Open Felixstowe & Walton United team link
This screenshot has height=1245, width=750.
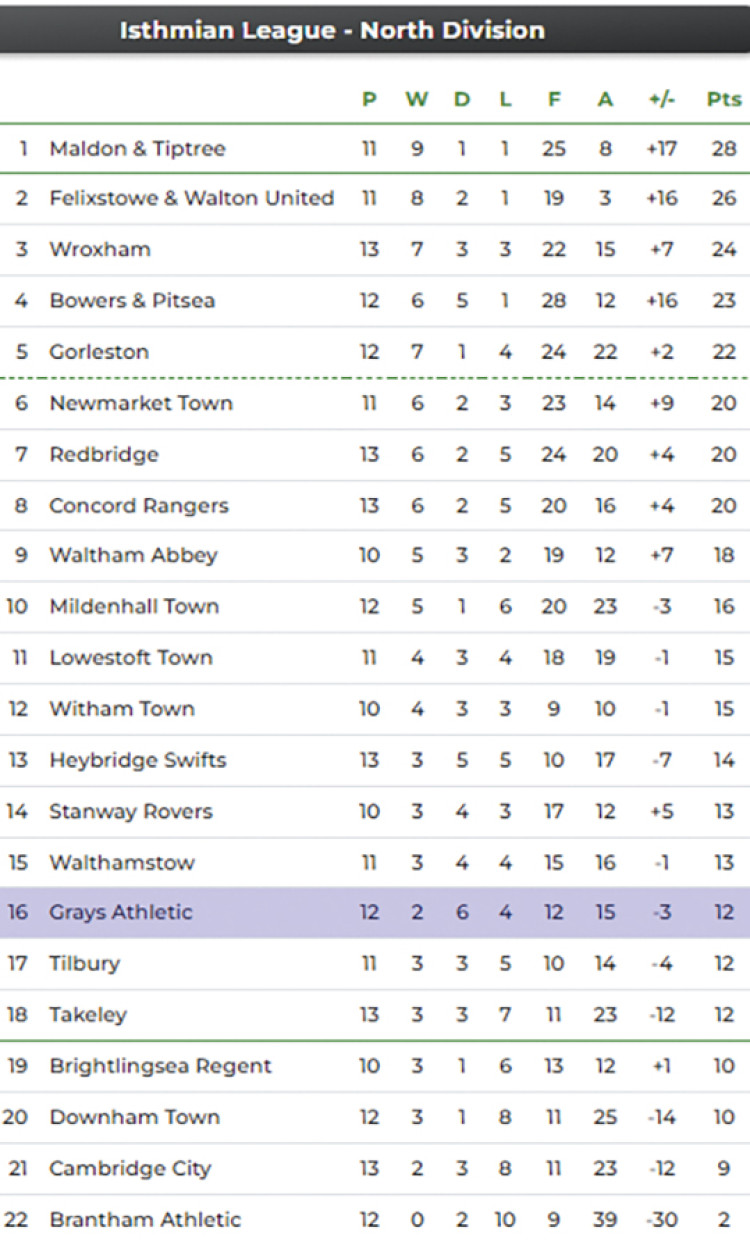point(191,198)
